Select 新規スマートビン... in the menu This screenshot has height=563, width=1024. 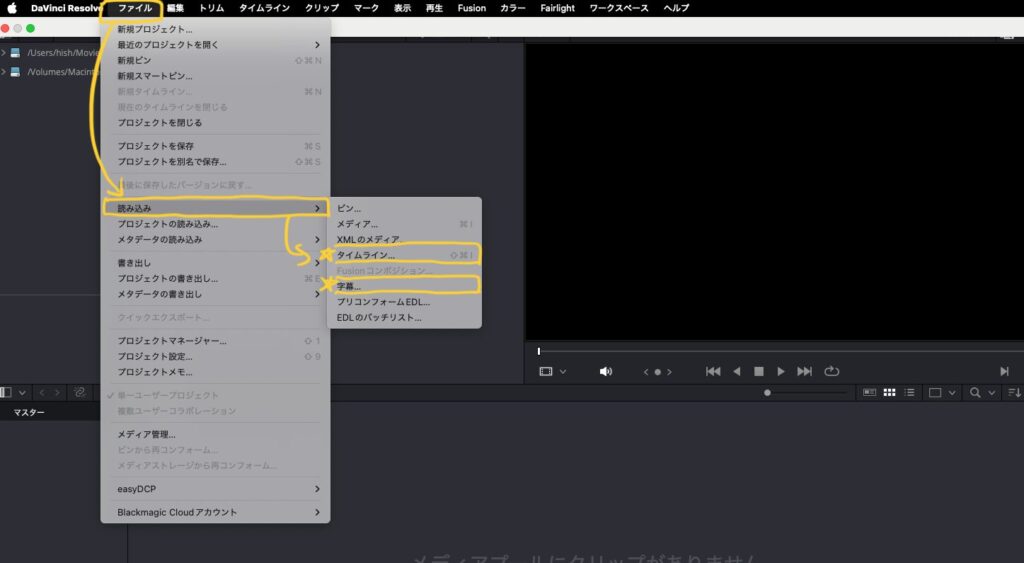(x=216, y=76)
